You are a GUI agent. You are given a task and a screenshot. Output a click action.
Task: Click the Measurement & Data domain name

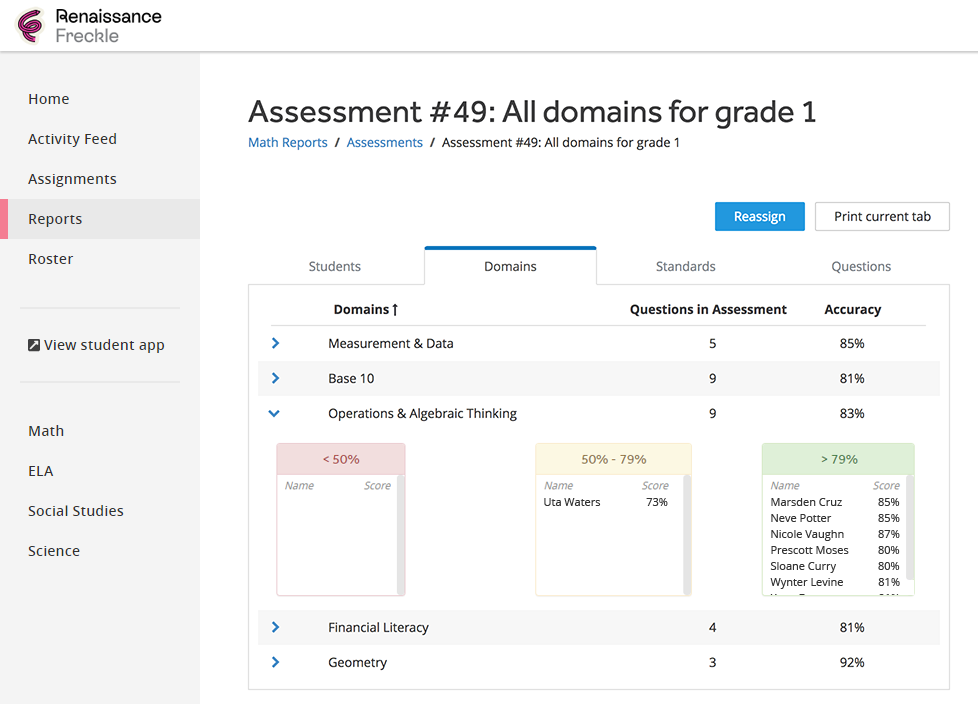(390, 344)
